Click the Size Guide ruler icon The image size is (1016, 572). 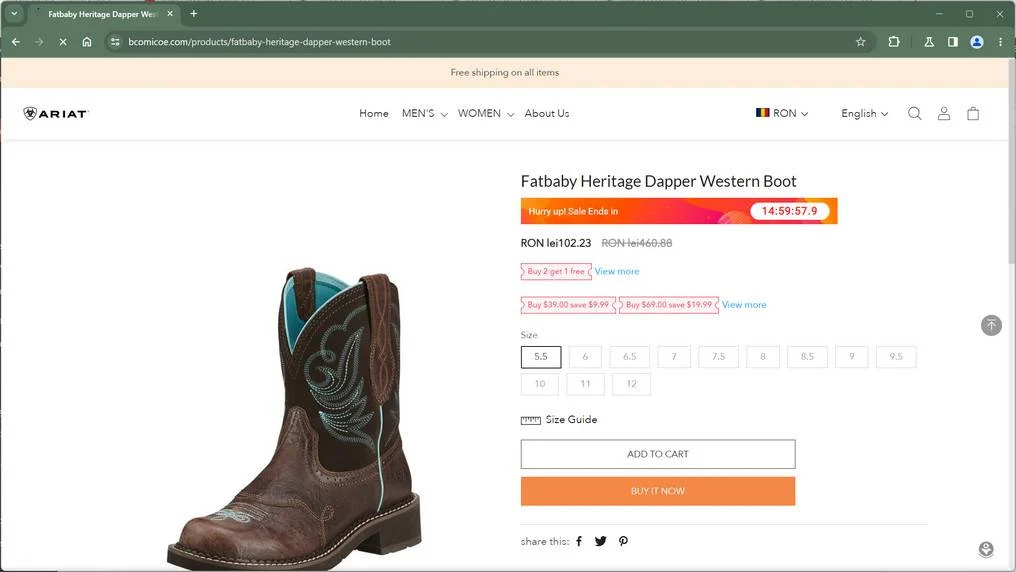click(x=530, y=420)
